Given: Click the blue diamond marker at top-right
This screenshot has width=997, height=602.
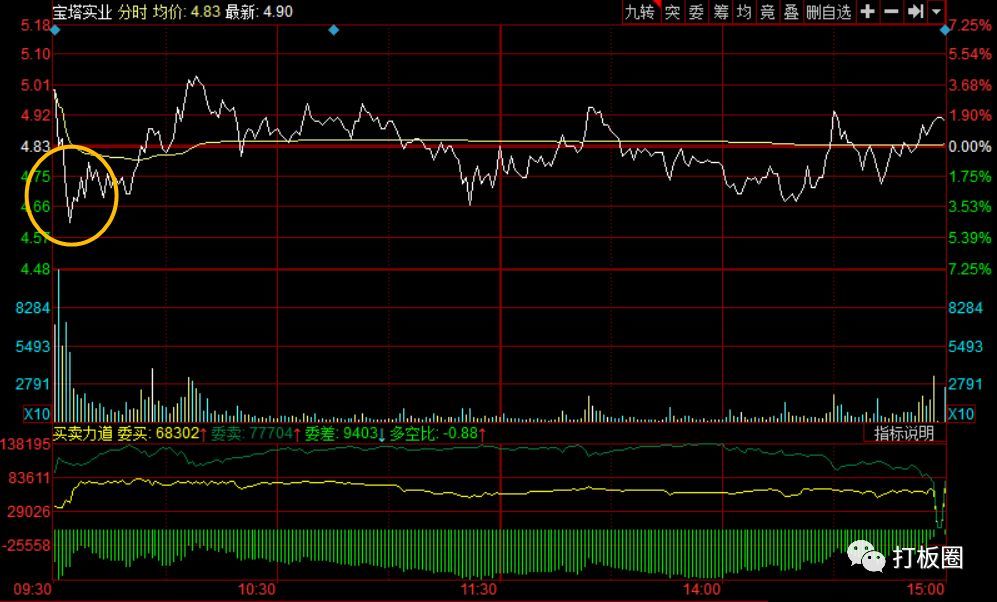Looking at the screenshot, I should point(945,30).
